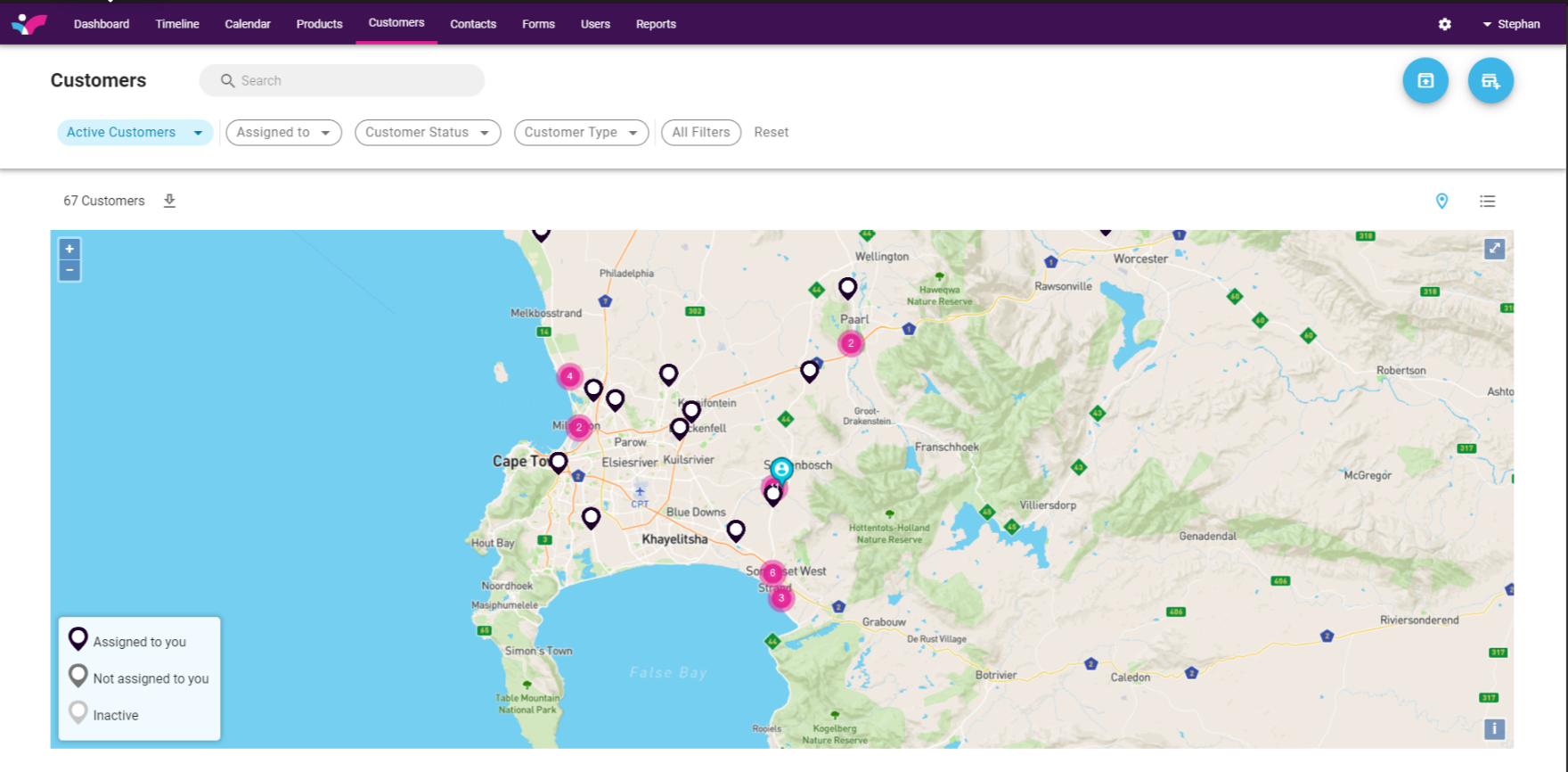Switch to list view
Screen dimensions: 1568x772
[1487, 201]
